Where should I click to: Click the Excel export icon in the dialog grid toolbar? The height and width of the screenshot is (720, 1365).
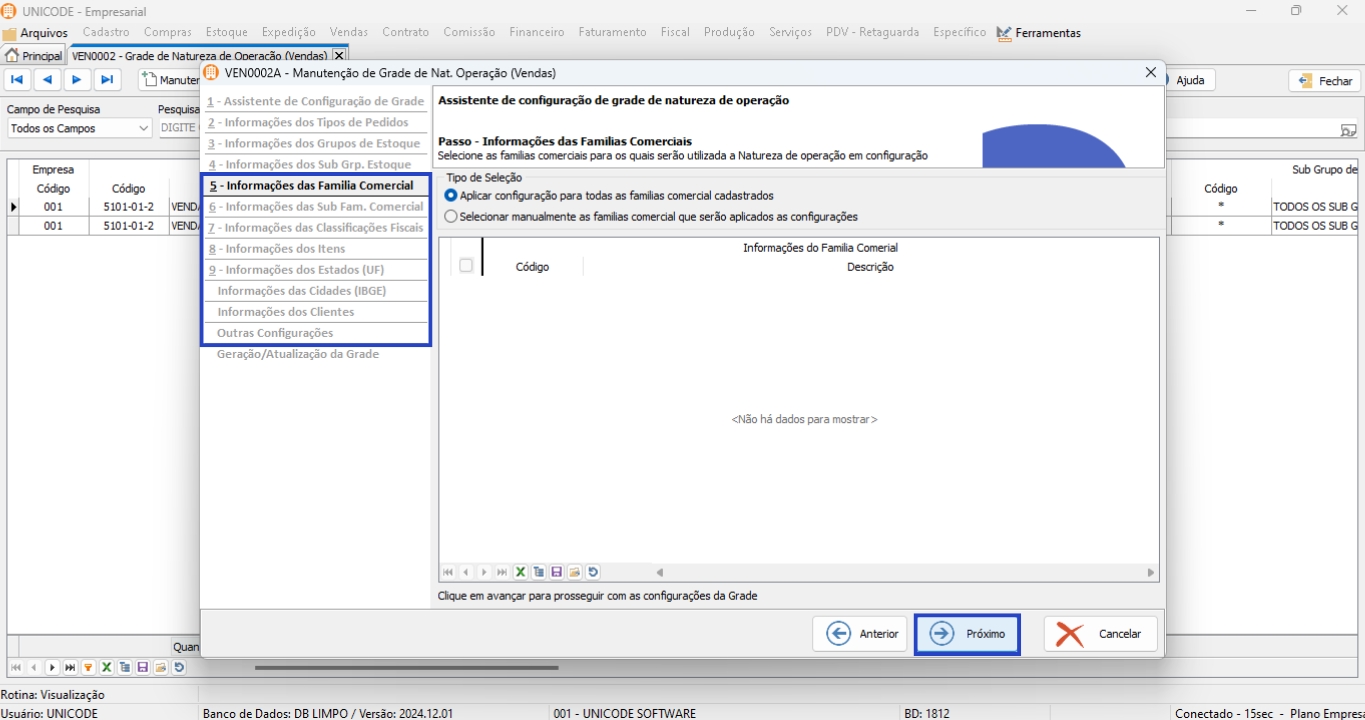click(x=520, y=572)
